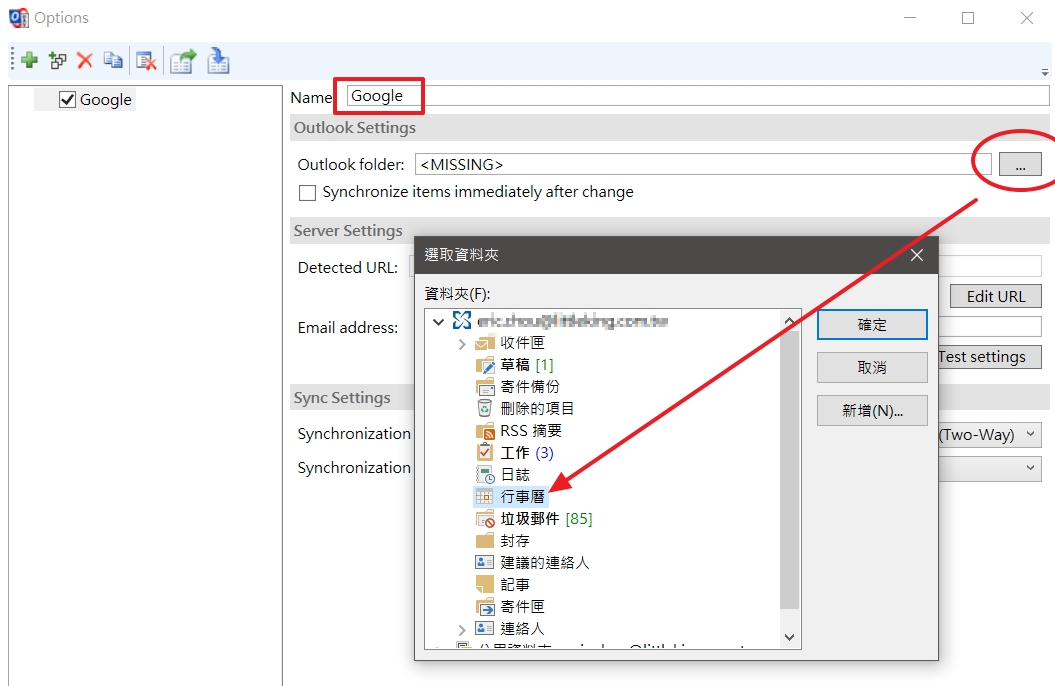The height and width of the screenshot is (686, 1055).
Task: Select the 行事曆 calendar folder
Action: pyautogui.click(x=522, y=497)
